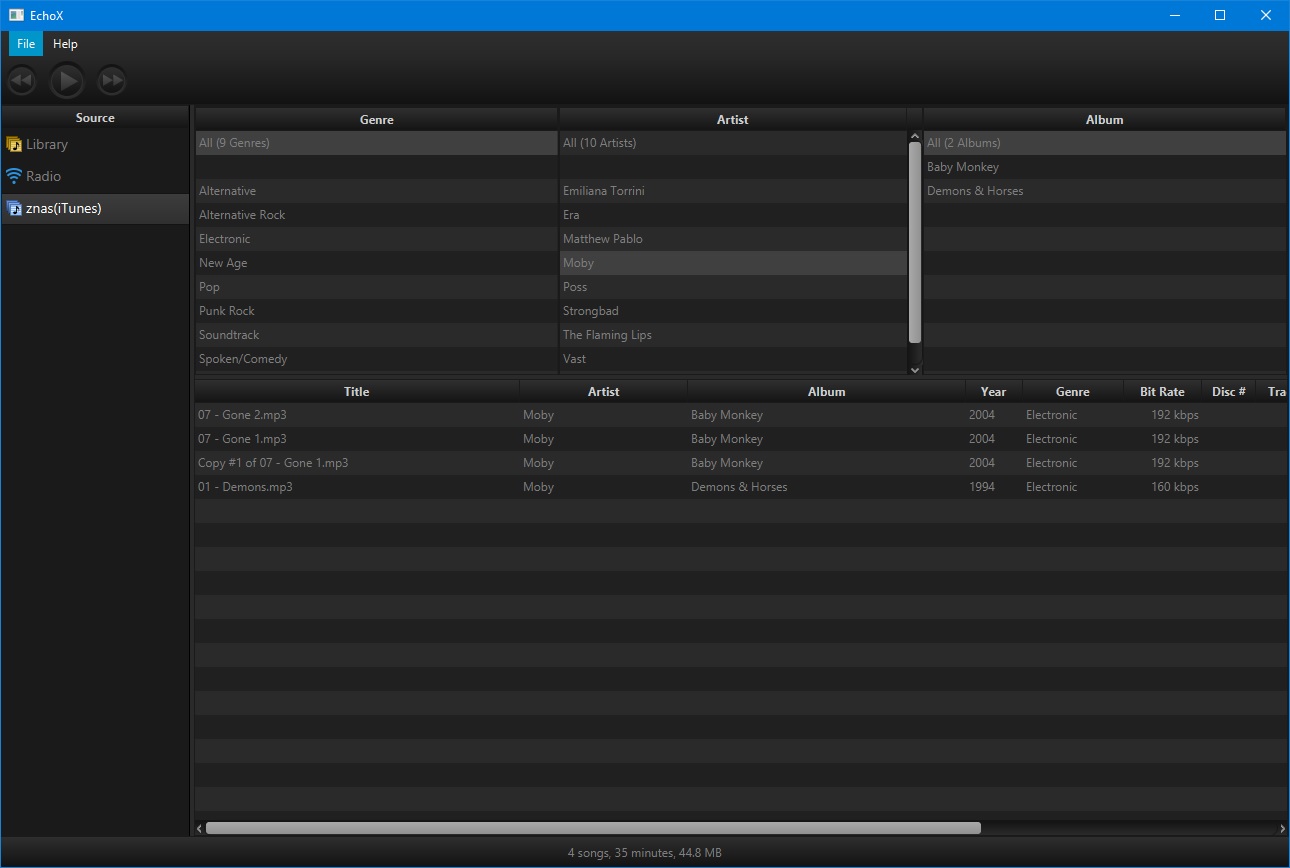Sort songs by Title column header
Screen dimensions: 1290x868
[357, 391]
